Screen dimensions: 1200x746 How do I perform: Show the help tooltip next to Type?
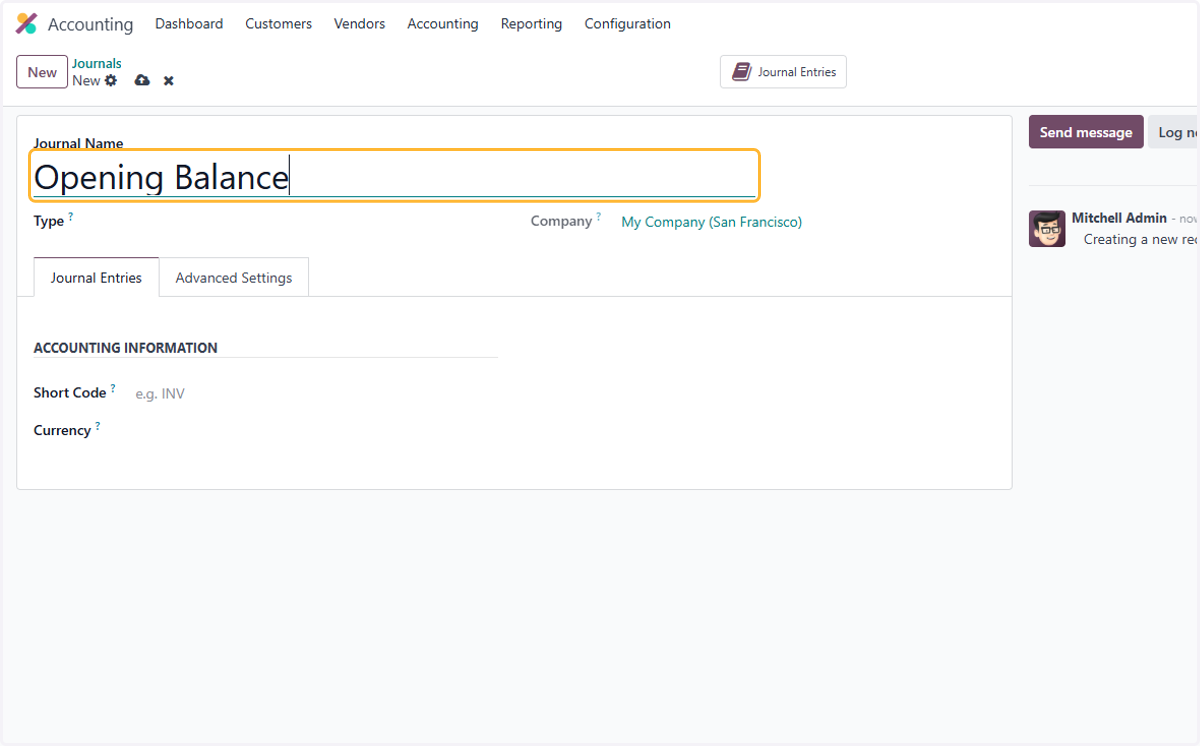point(71,216)
